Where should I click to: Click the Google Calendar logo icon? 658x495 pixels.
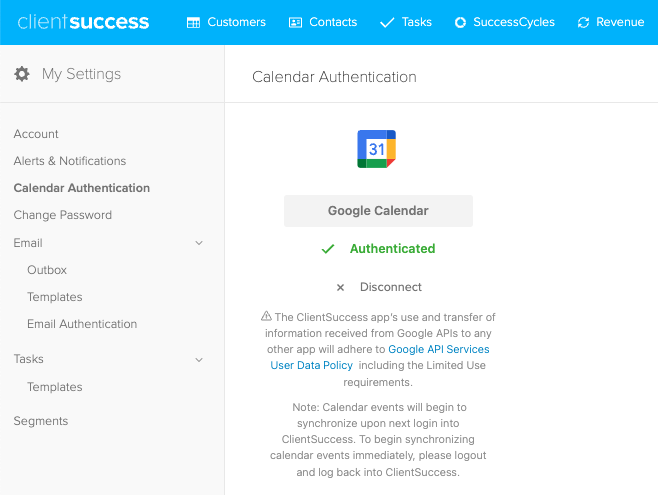[376, 149]
